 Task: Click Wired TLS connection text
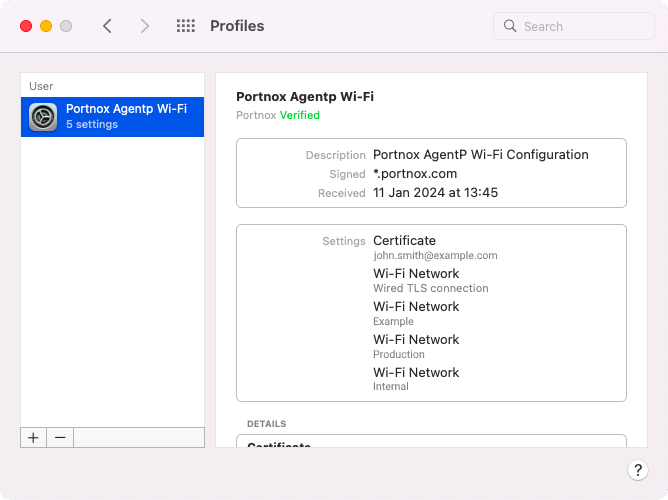(x=431, y=288)
